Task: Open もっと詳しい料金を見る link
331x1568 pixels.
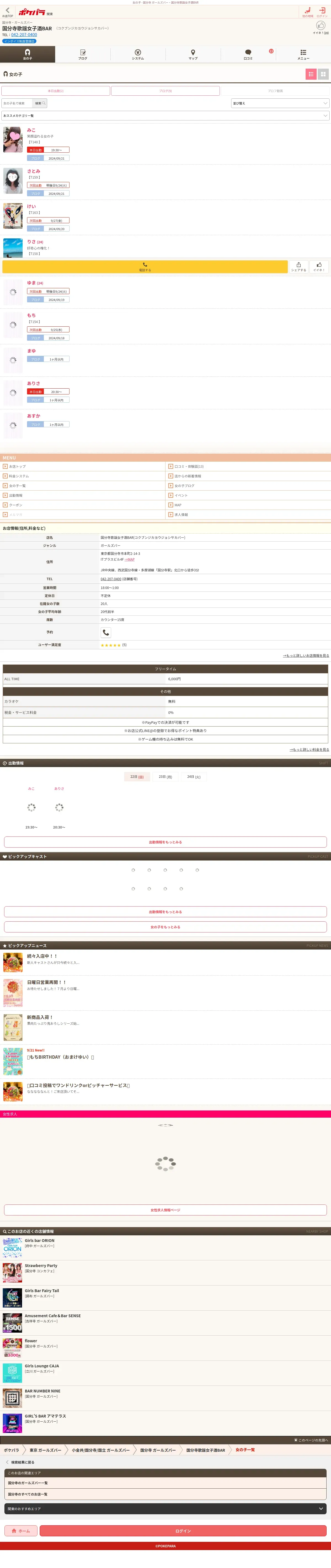Action: 309,749
